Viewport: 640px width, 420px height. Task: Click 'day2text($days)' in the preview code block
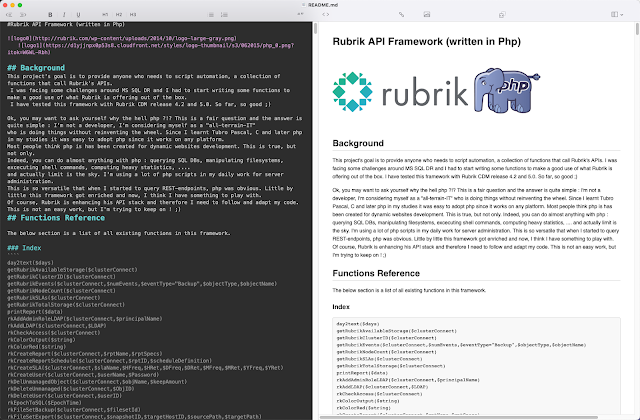(358, 324)
